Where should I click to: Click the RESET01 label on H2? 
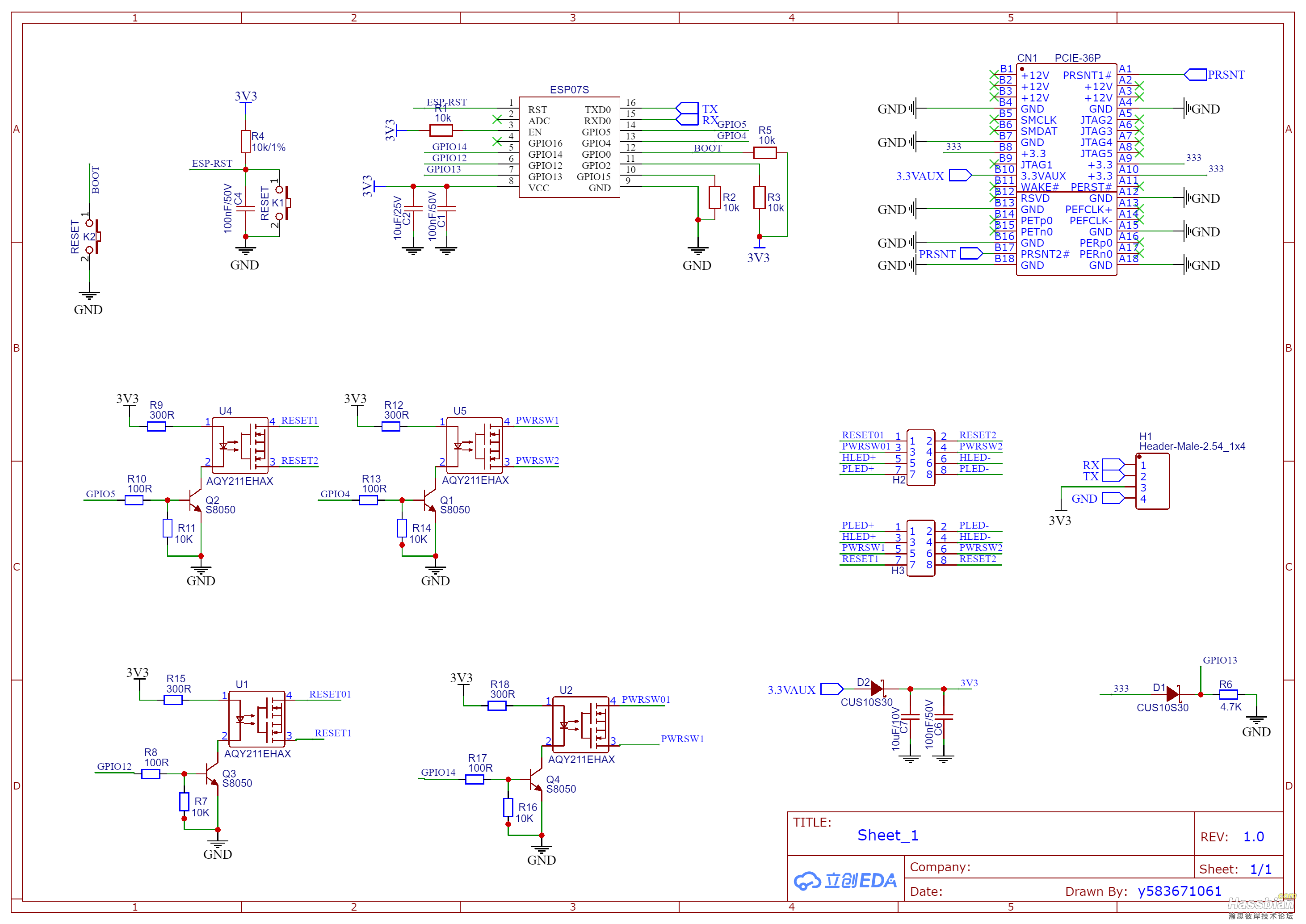[x=863, y=435]
